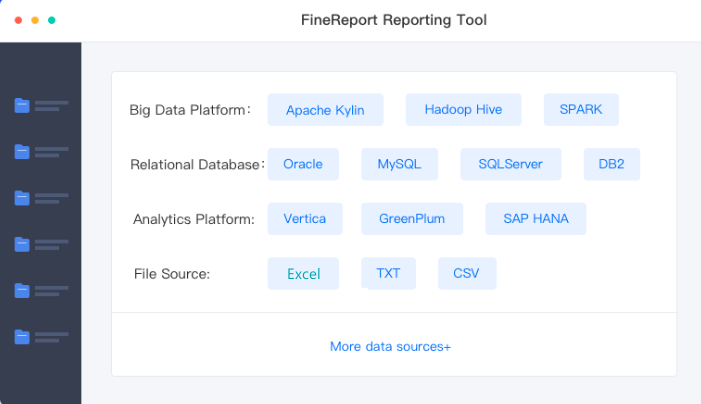
Task: Choose the Hadoop Hive platform
Action: (463, 110)
